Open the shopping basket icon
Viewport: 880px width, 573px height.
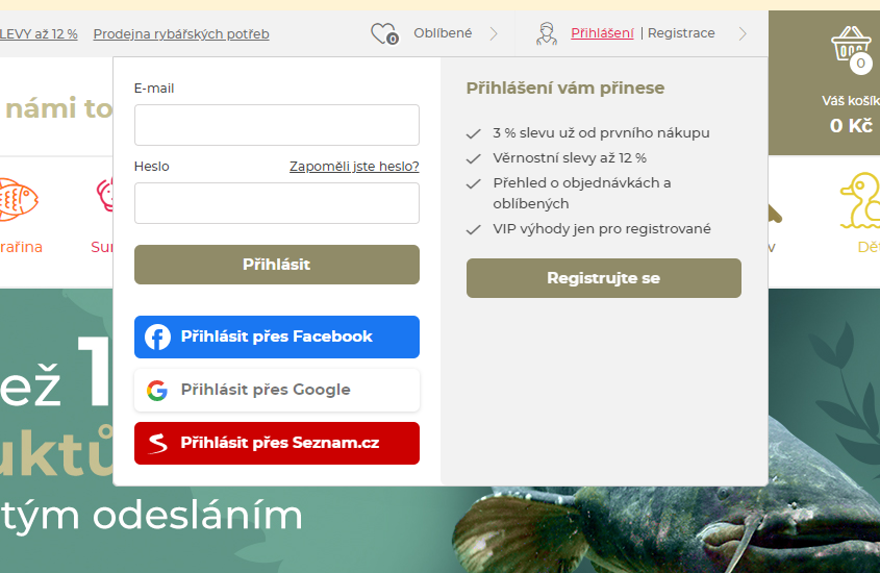[852, 47]
